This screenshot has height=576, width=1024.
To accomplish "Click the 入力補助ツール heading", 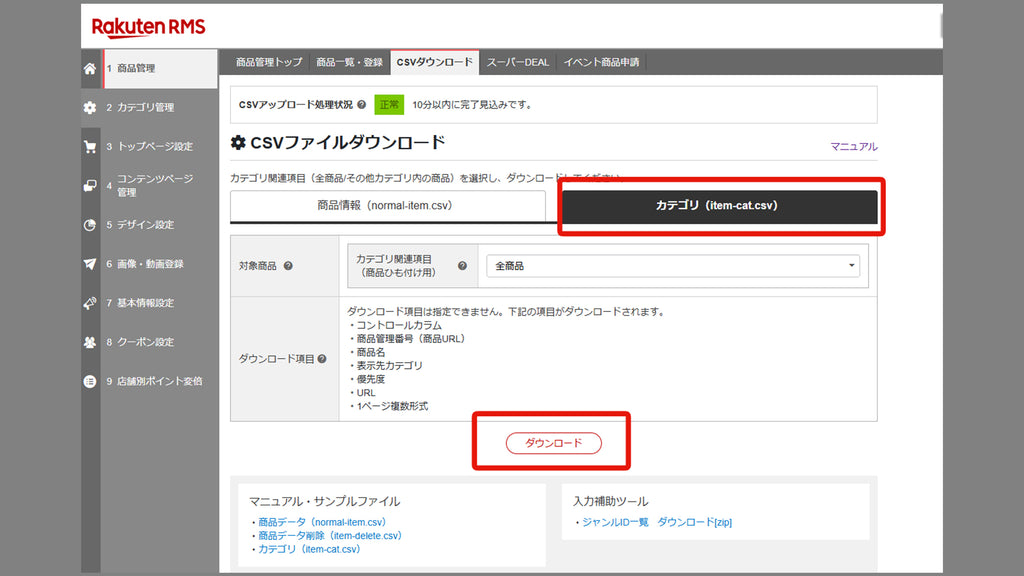I will coord(611,502).
